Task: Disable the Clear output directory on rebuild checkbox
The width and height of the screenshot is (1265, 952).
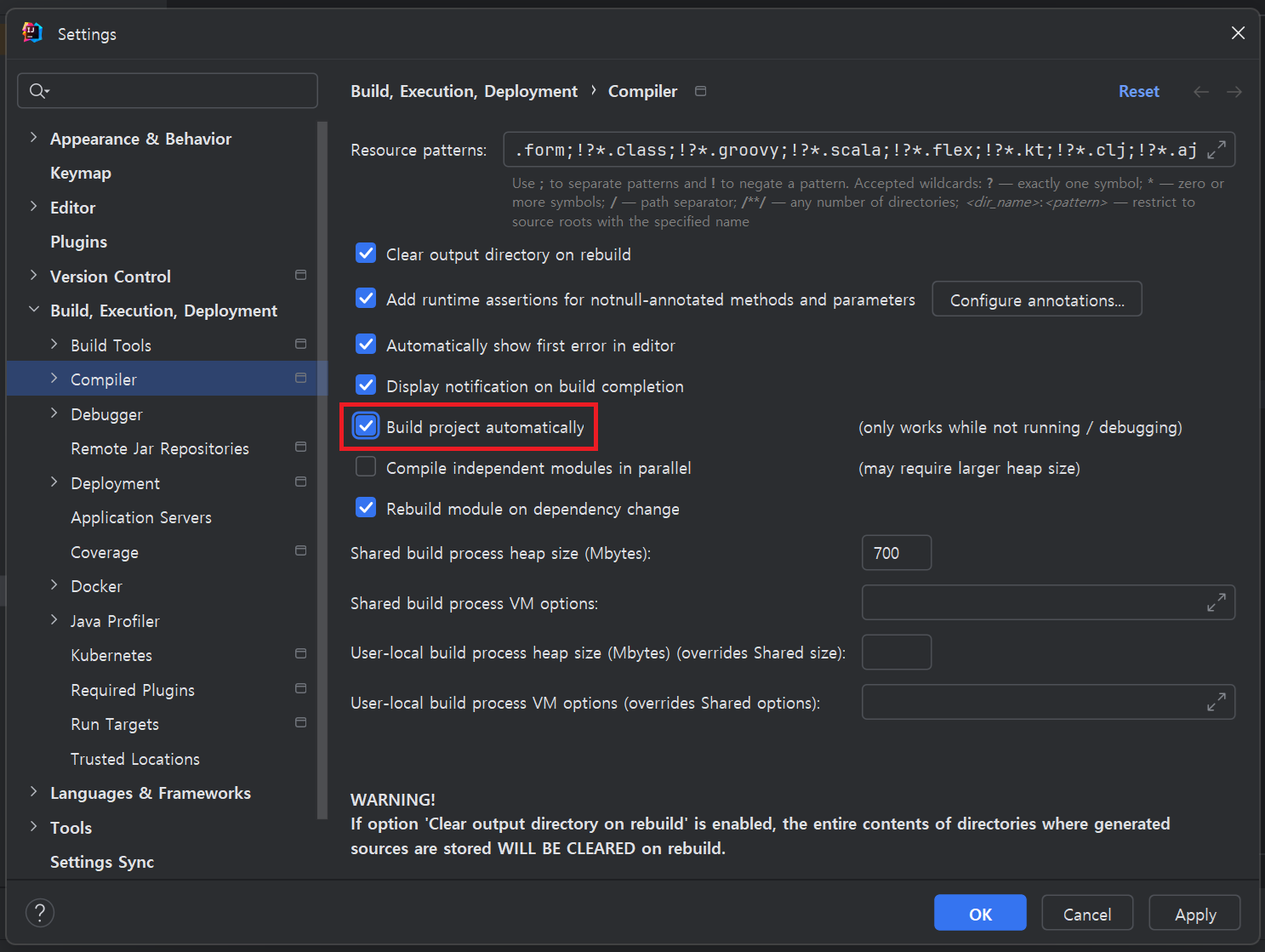Action: [365, 253]
